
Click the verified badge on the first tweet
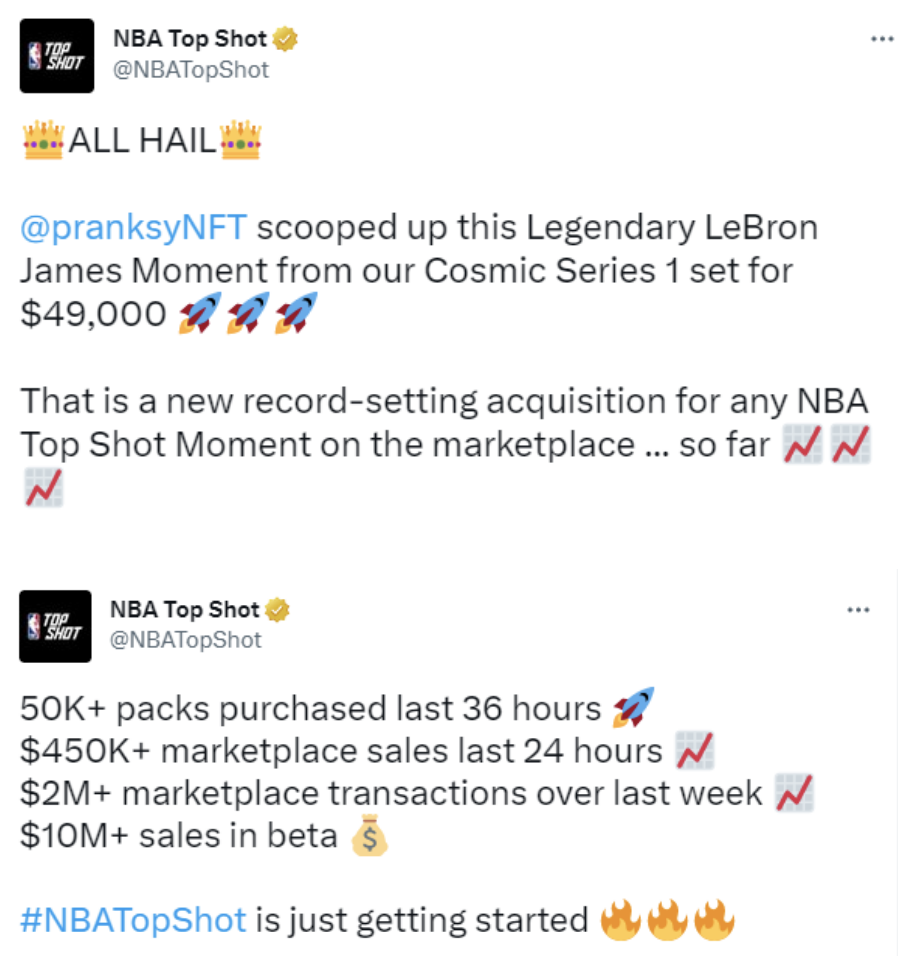(x=286, y=40)
